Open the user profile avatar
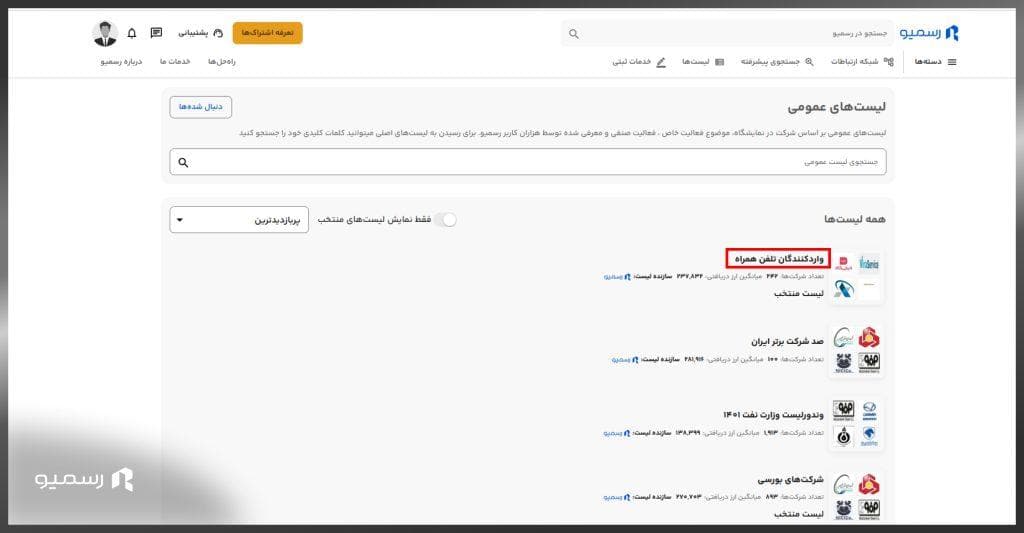 coord(105,33)
